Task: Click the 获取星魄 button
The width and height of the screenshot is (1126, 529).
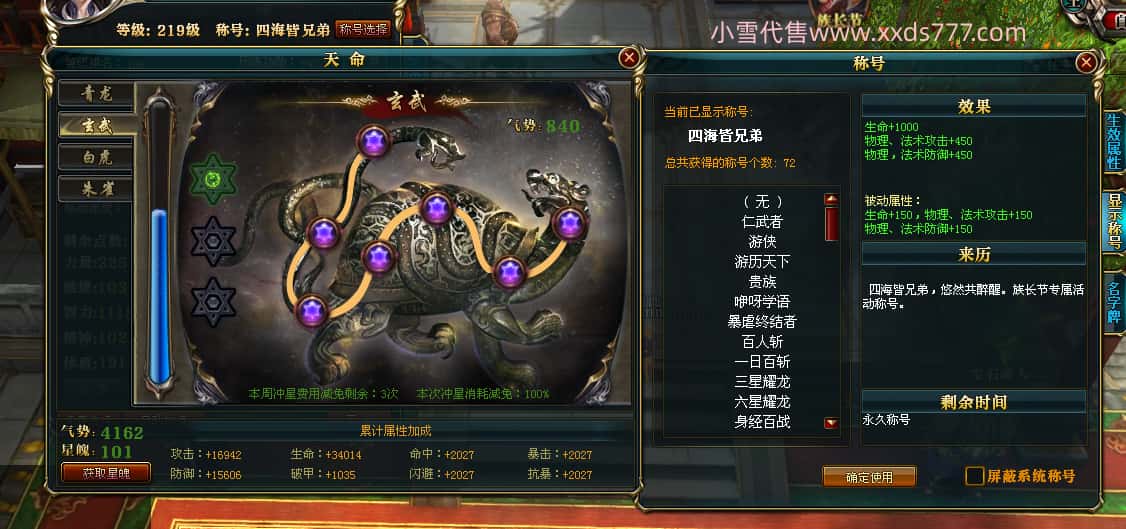Action: click(x=106, y=473)
